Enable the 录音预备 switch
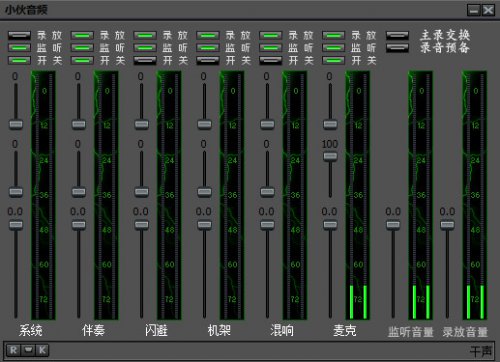500x362 pixels. click(397, 48)
